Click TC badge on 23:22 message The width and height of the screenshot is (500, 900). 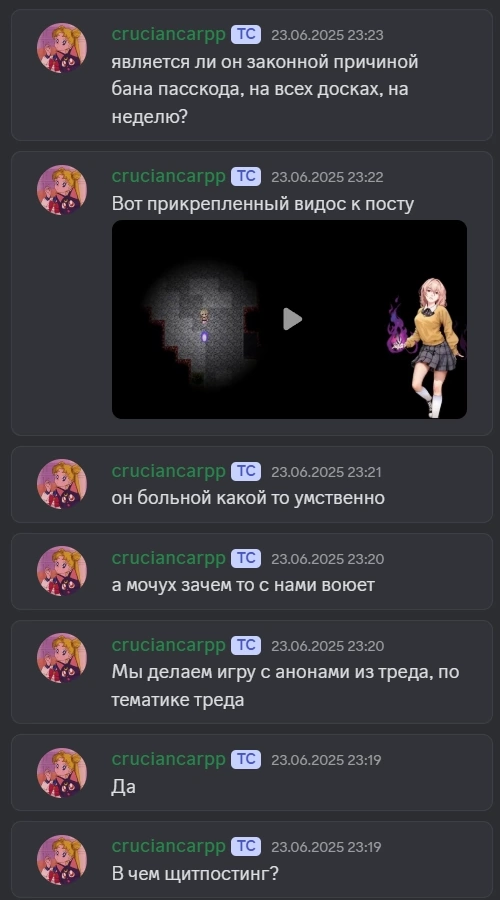(246, 177)
